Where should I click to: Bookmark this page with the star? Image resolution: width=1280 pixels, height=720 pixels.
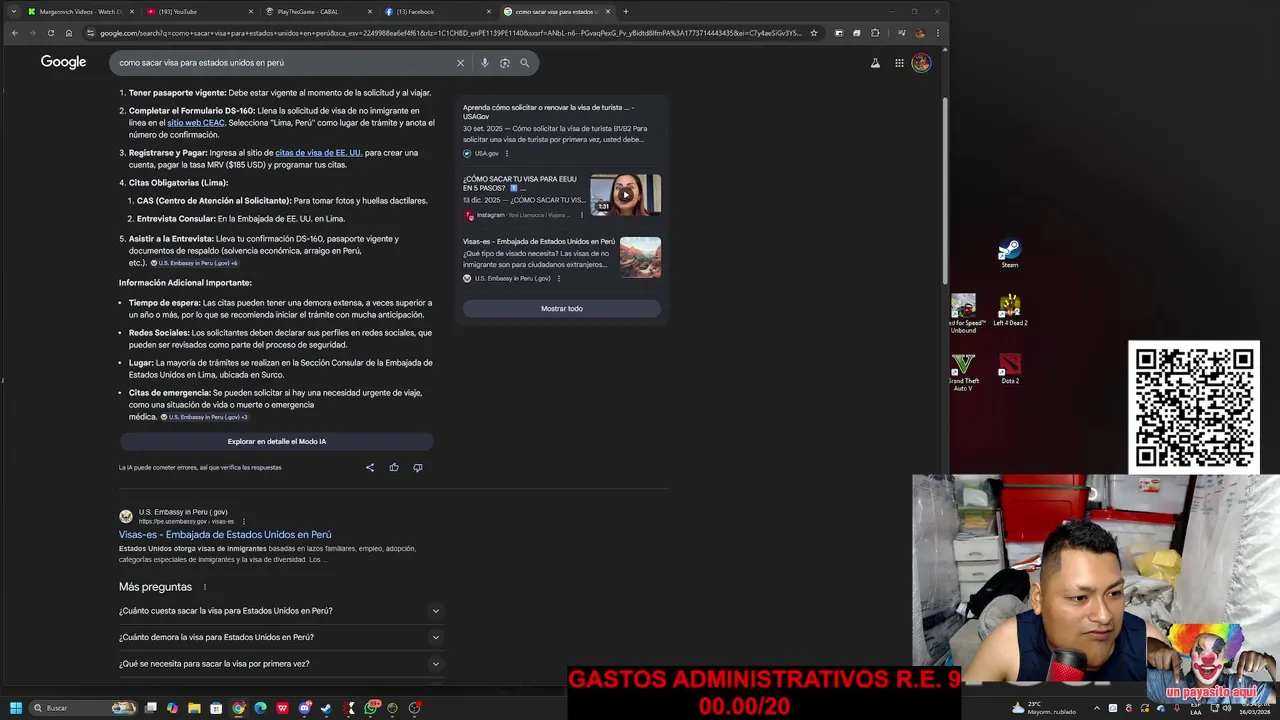point(814,33)
